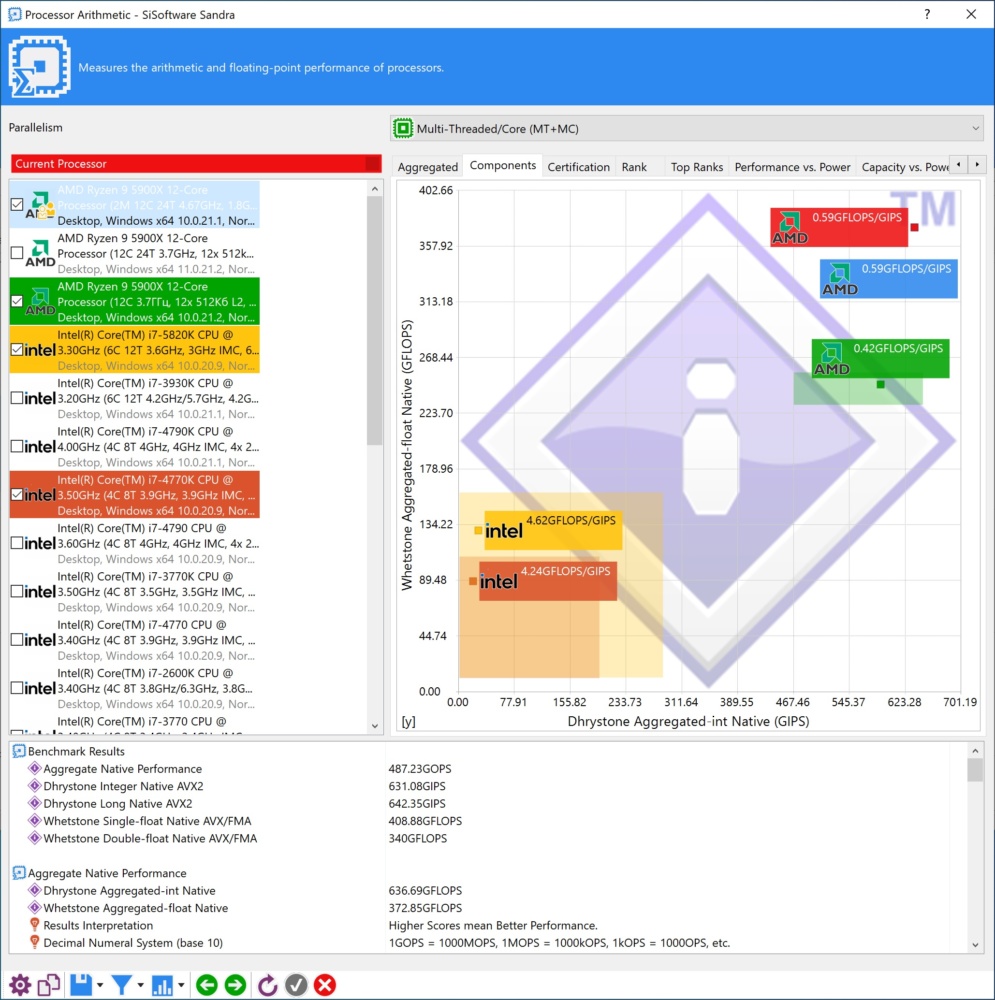This screenshot has height=1000, width=995.
Task: Click the copy results icon
Action: point(49,985)
